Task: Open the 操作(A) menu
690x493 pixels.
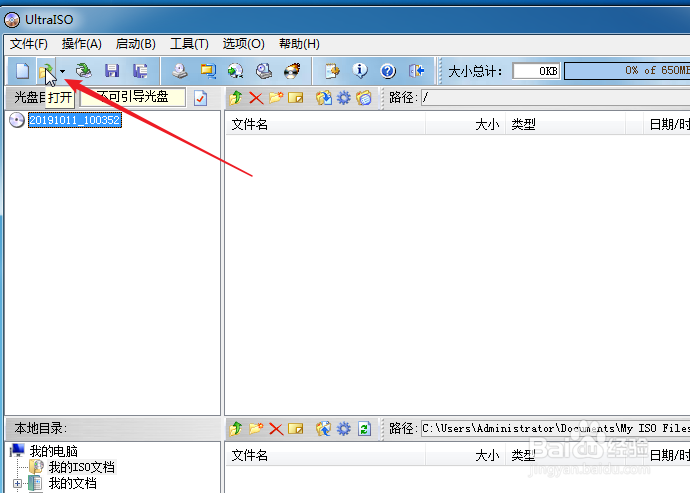Action: pyautogui.click(x=81, y=44)
